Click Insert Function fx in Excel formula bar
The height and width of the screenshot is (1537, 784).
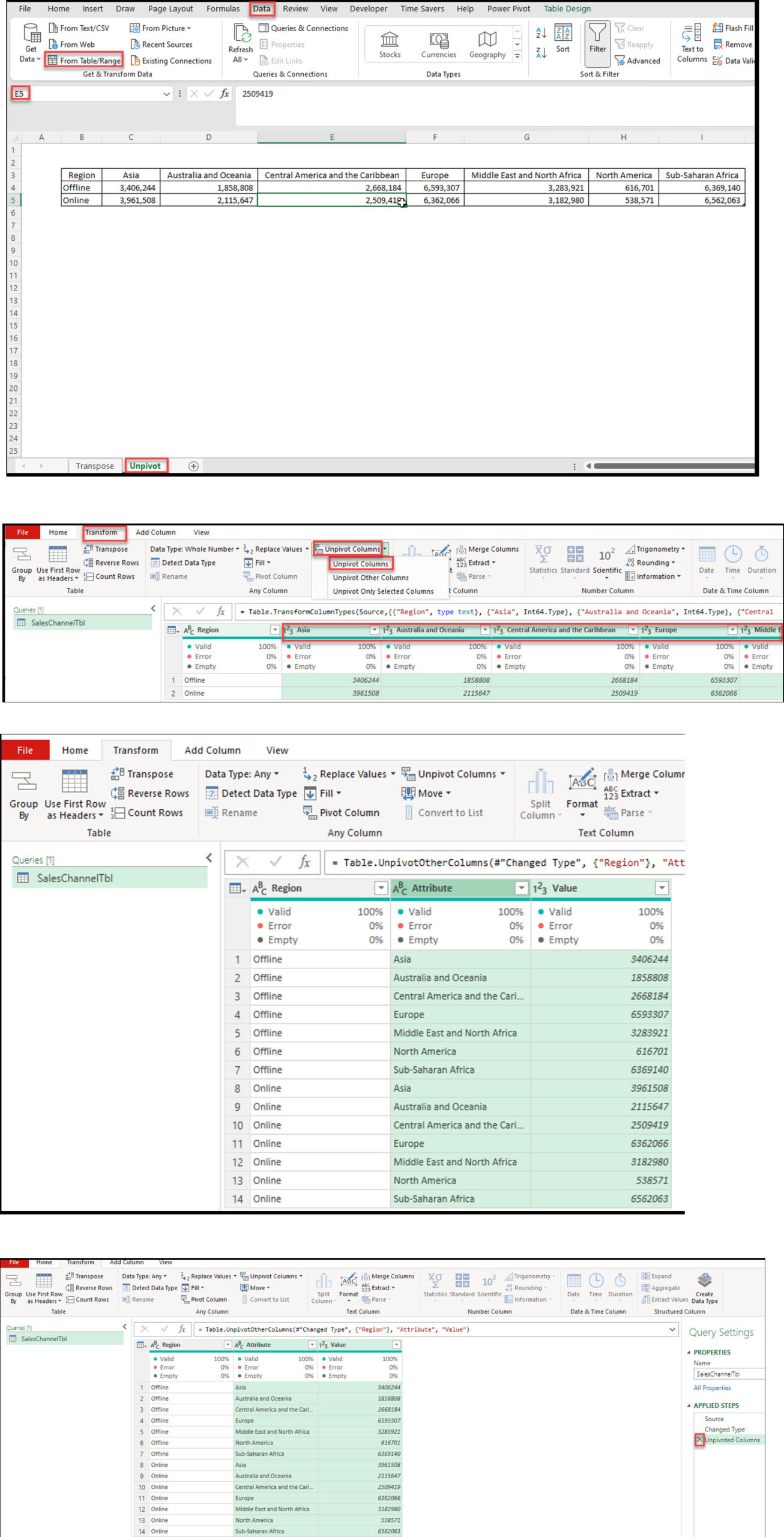[x=224, y=94]
